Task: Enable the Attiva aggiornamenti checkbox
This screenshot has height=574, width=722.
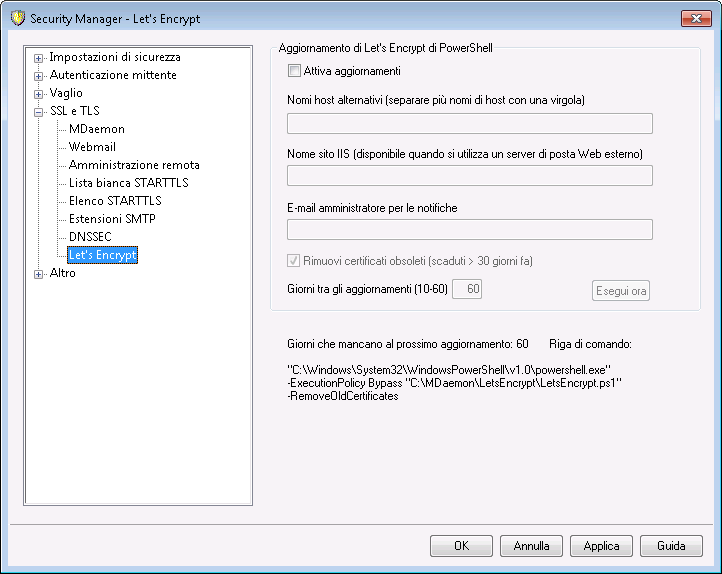Action: point(294,71)
